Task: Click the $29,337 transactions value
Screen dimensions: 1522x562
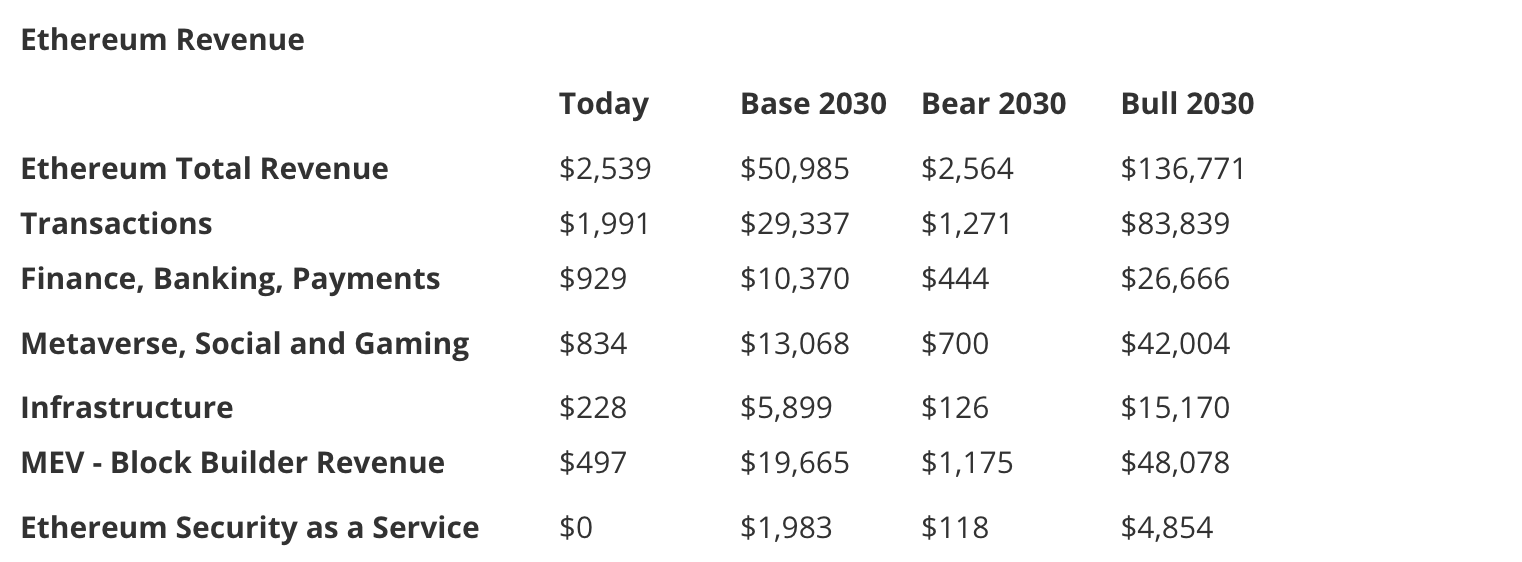Action: point(794,223)
